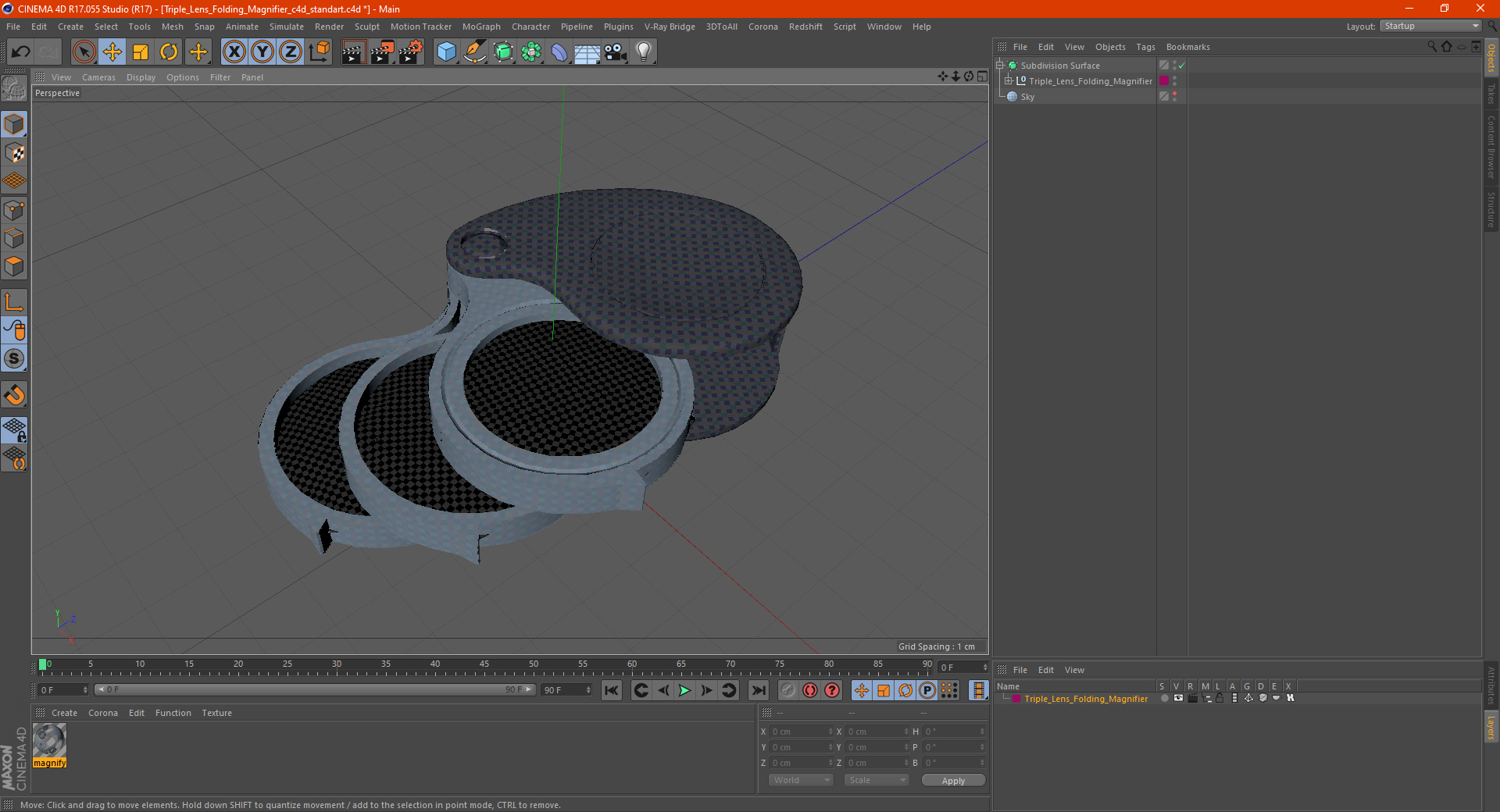Switch to Polygons mode
This screenshot has height=812, width=1500.
point(14,266)
